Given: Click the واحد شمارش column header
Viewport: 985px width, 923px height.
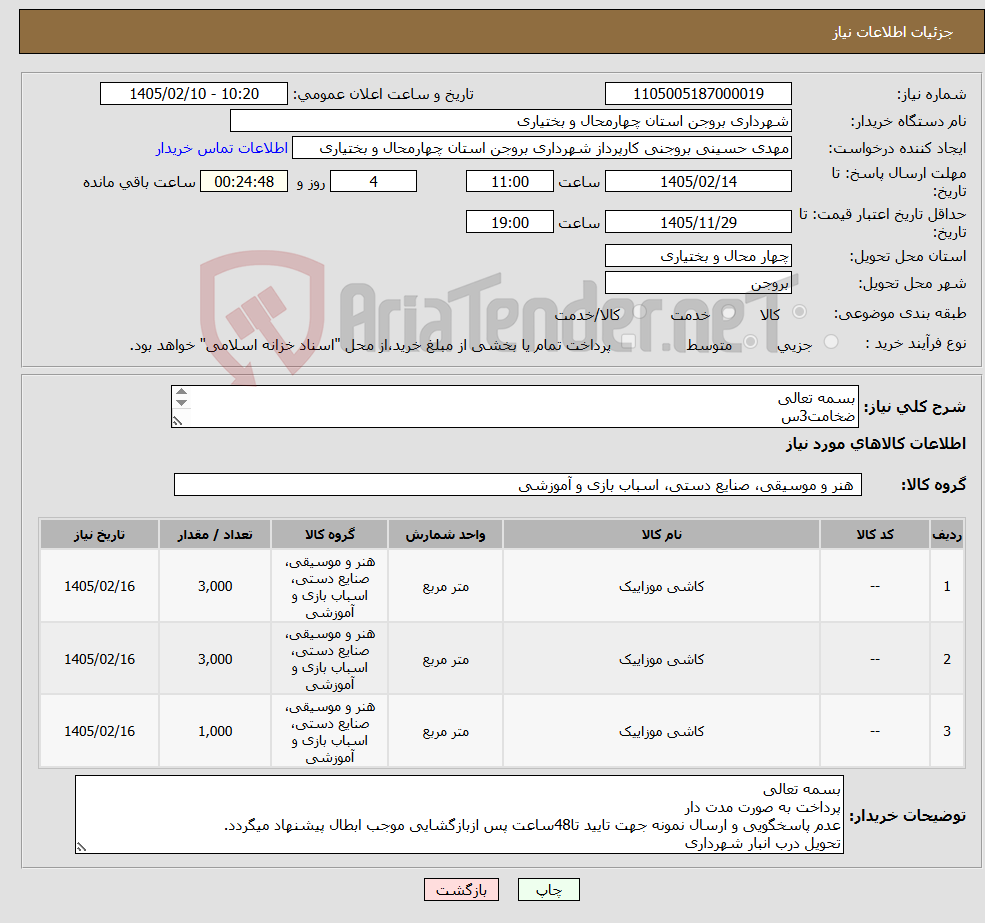Looking at the screenshot, I should (445, 534).
